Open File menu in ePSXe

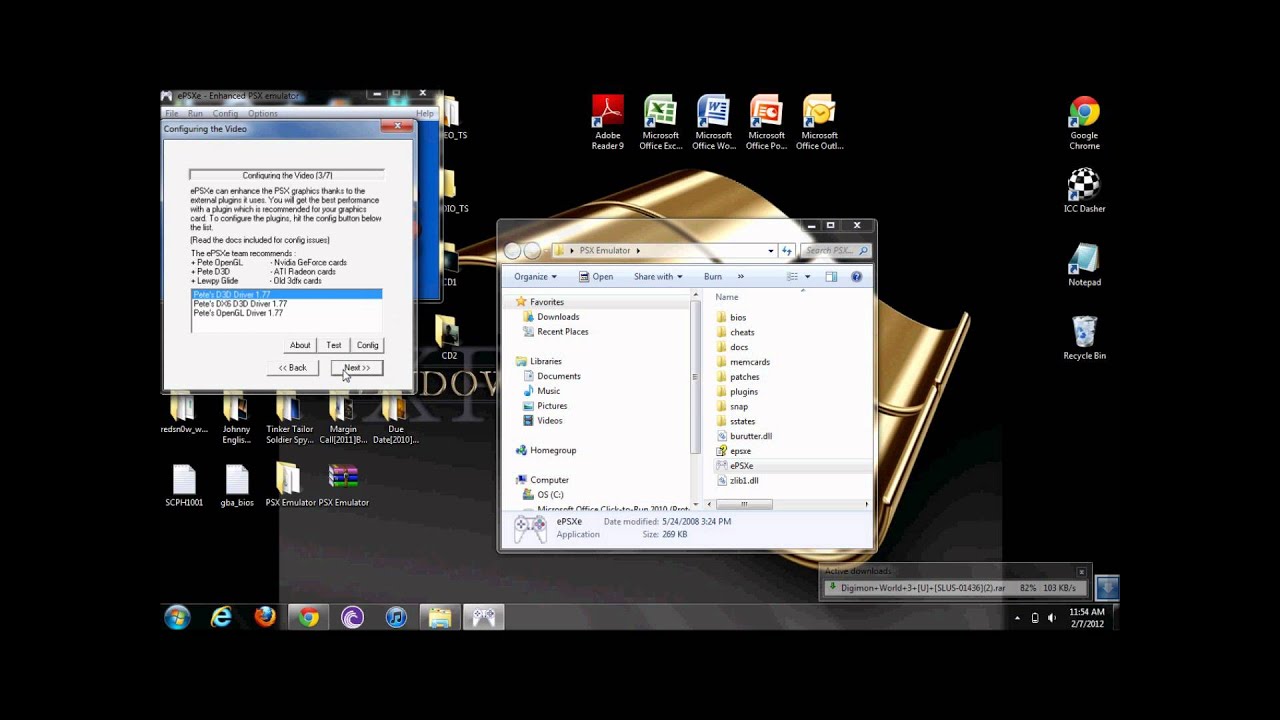click(171, 114)
